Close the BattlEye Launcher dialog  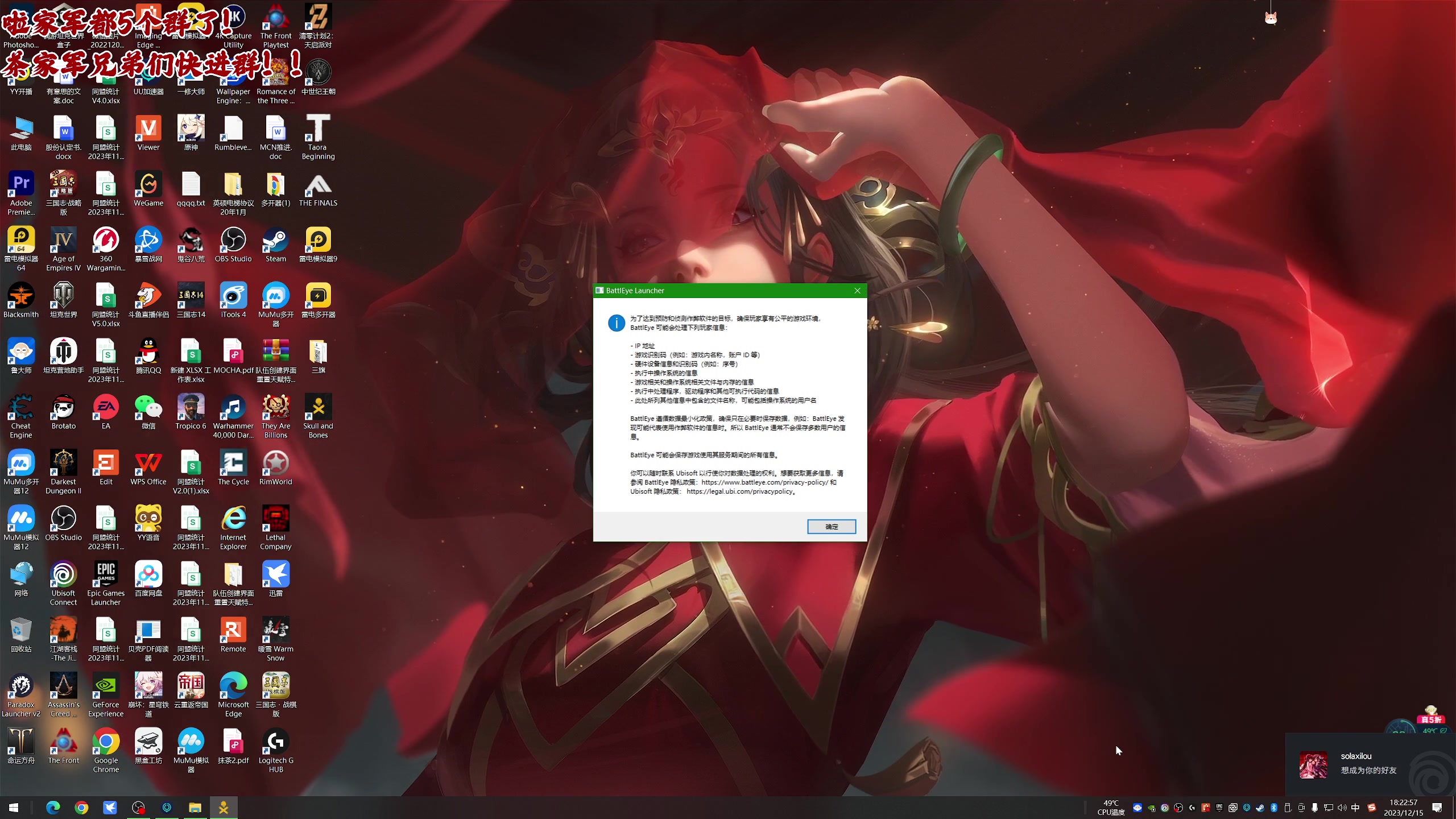coord(857,291)
